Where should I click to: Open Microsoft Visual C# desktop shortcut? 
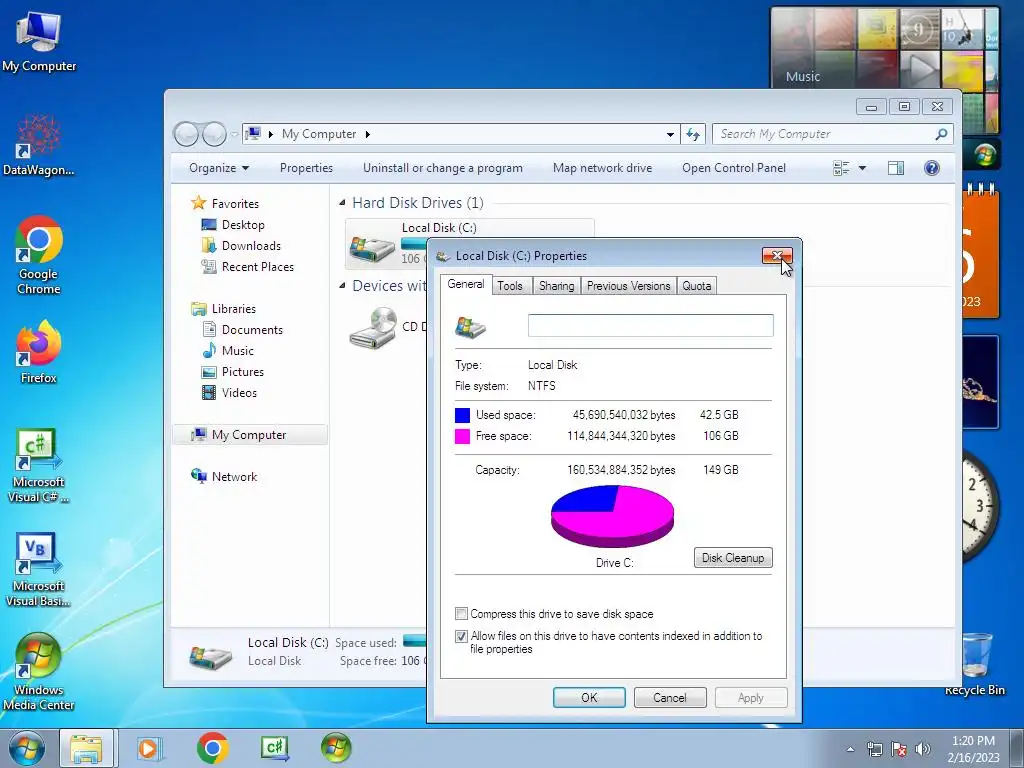tap(39, 465)
